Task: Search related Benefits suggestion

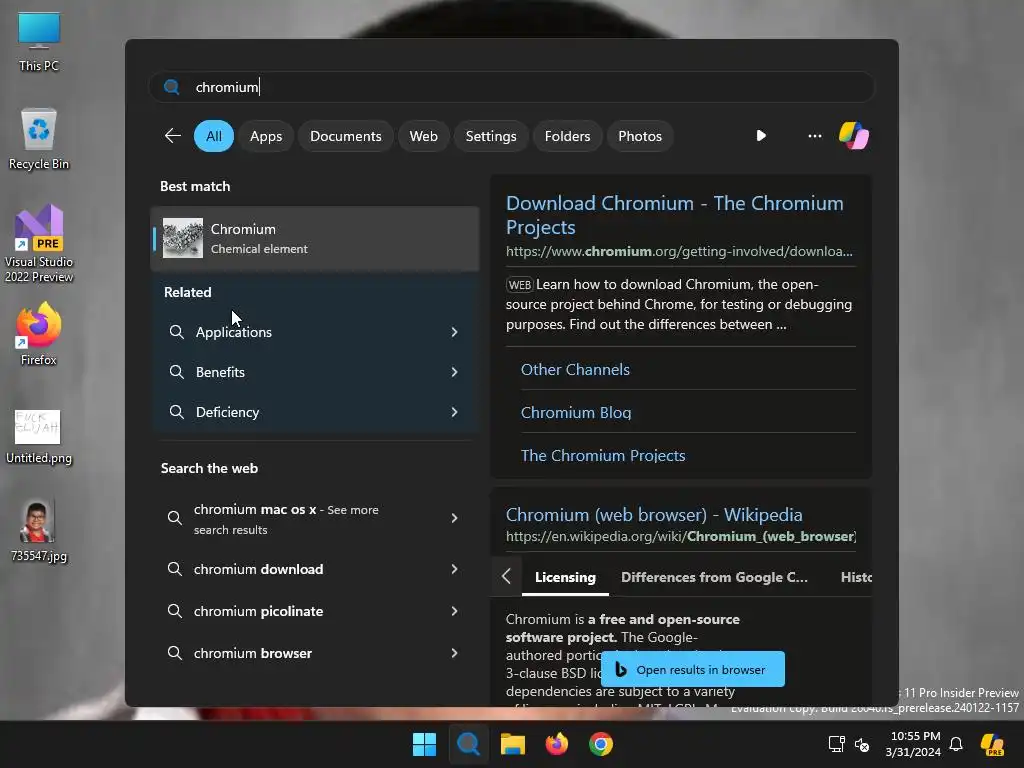Action: [x=315, y=372]
